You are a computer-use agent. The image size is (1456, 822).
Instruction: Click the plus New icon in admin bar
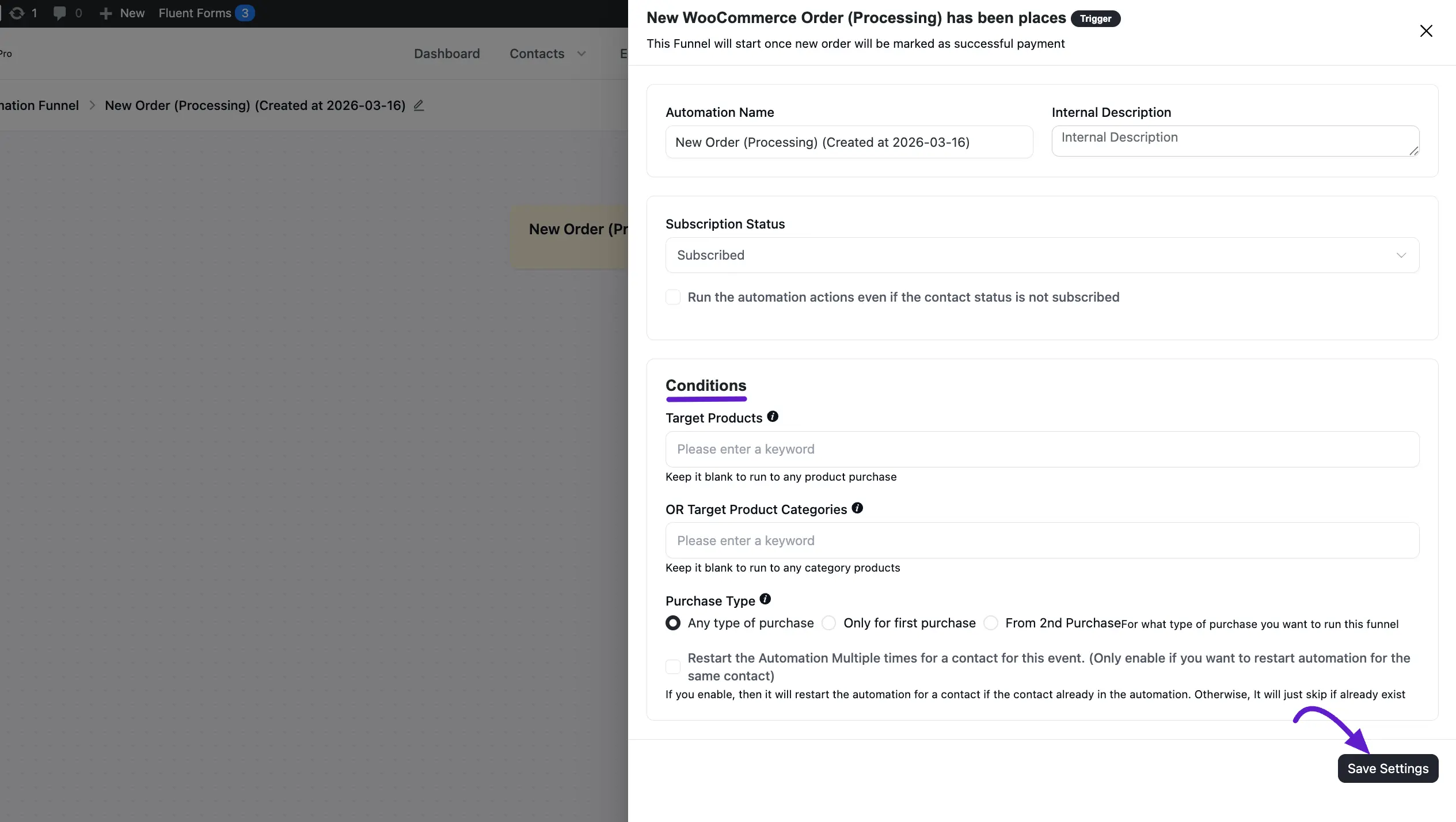[x=105, y=13]
